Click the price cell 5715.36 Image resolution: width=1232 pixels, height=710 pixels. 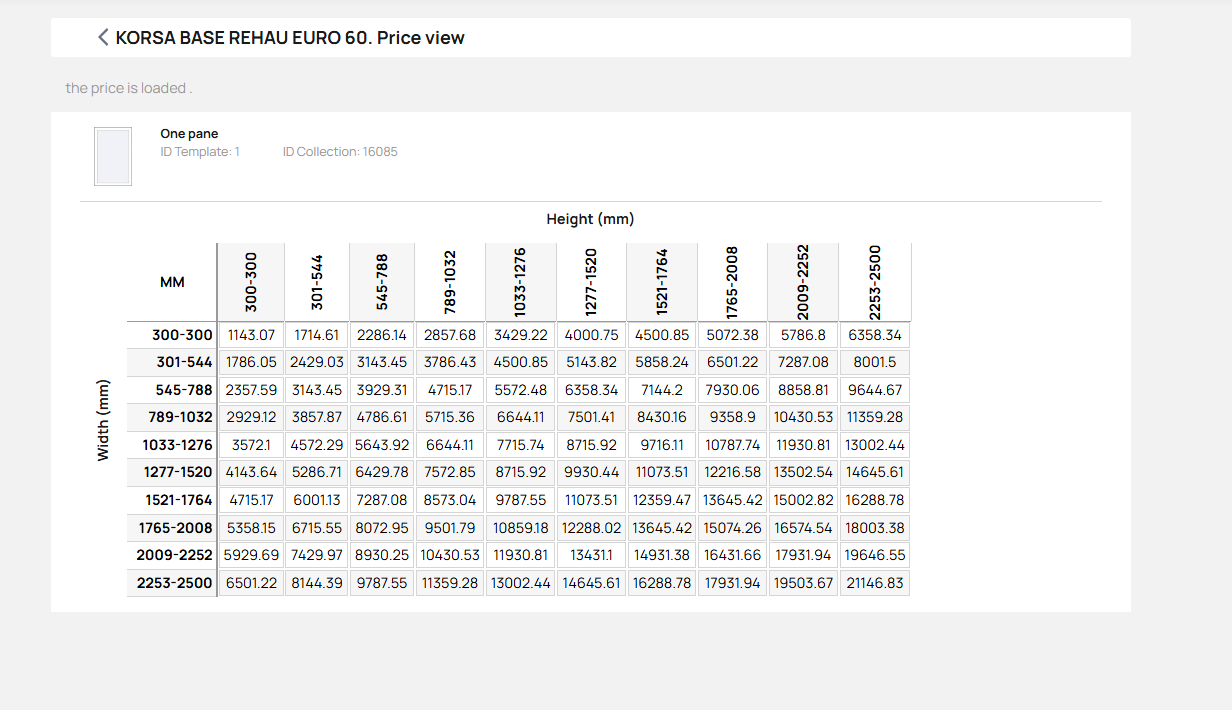coord(450,417)
